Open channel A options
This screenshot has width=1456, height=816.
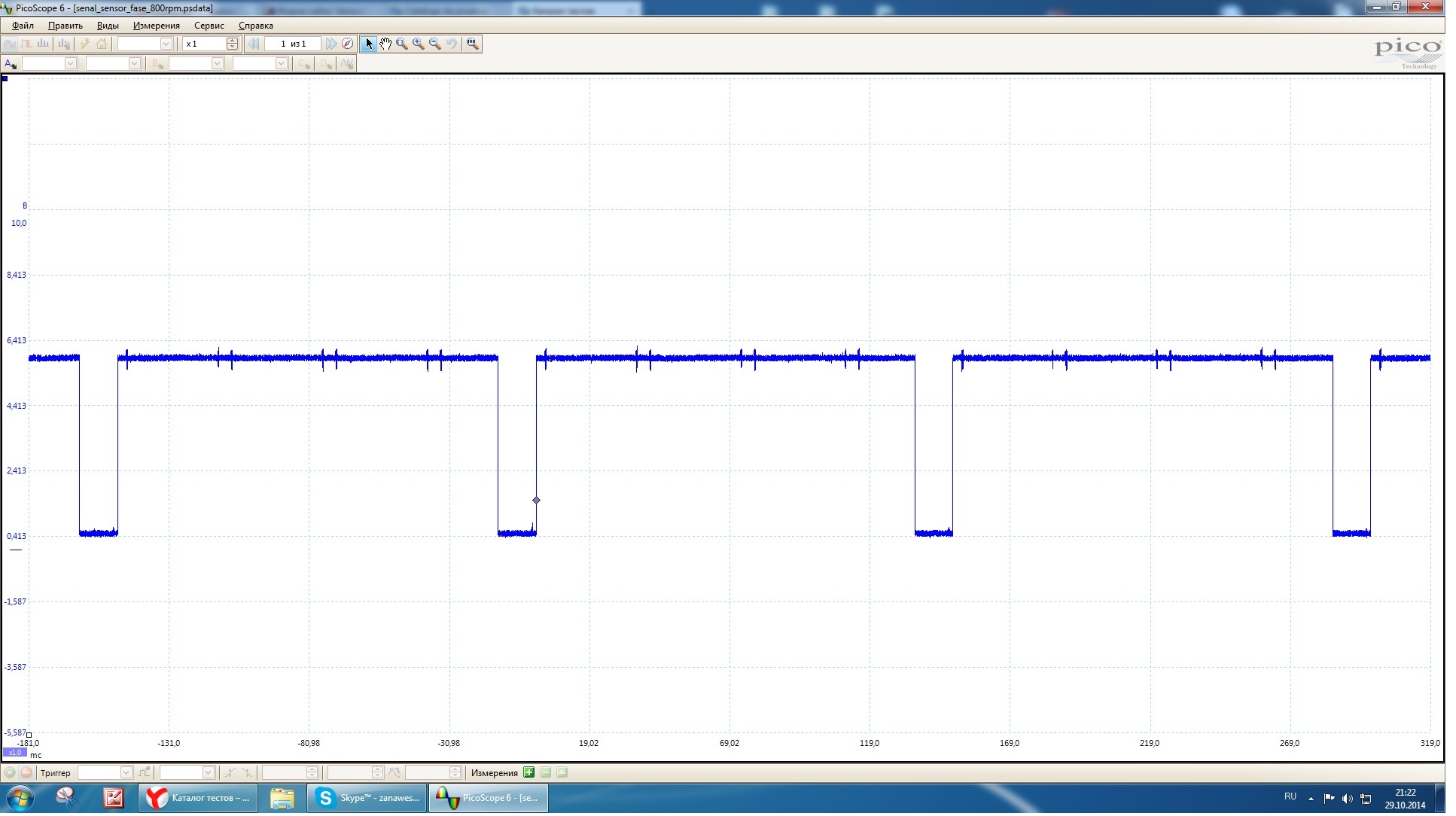pos(11,64)
